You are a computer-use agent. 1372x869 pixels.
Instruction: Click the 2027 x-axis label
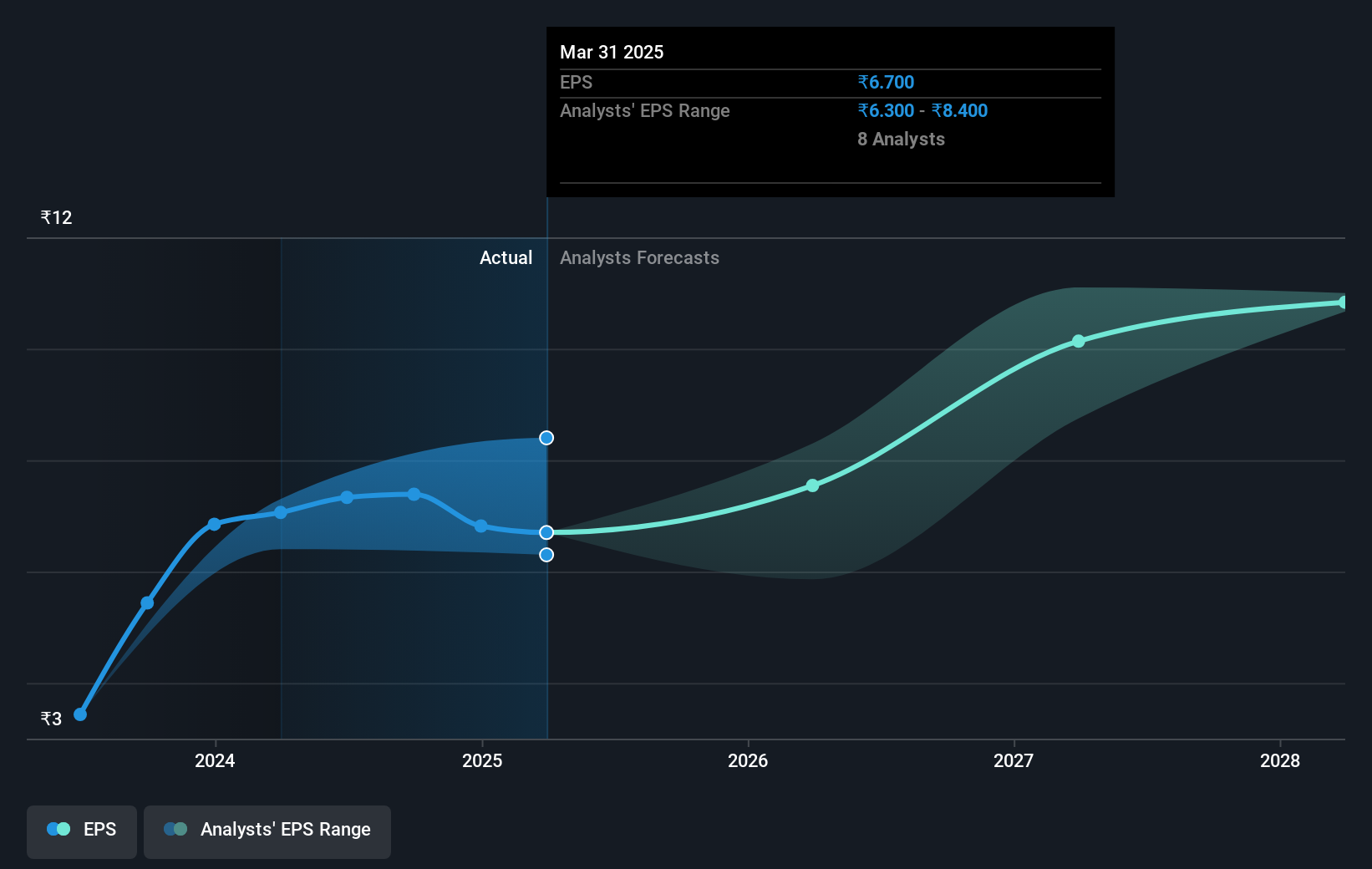coord(1014,760)
